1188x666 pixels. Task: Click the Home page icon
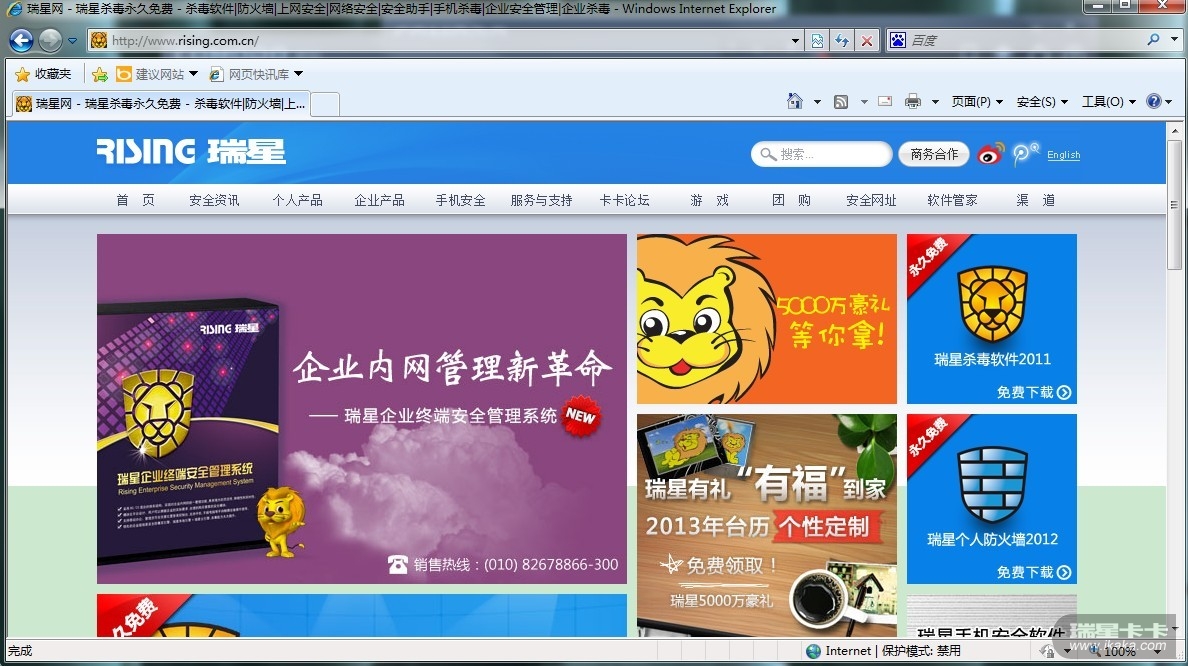794,101
